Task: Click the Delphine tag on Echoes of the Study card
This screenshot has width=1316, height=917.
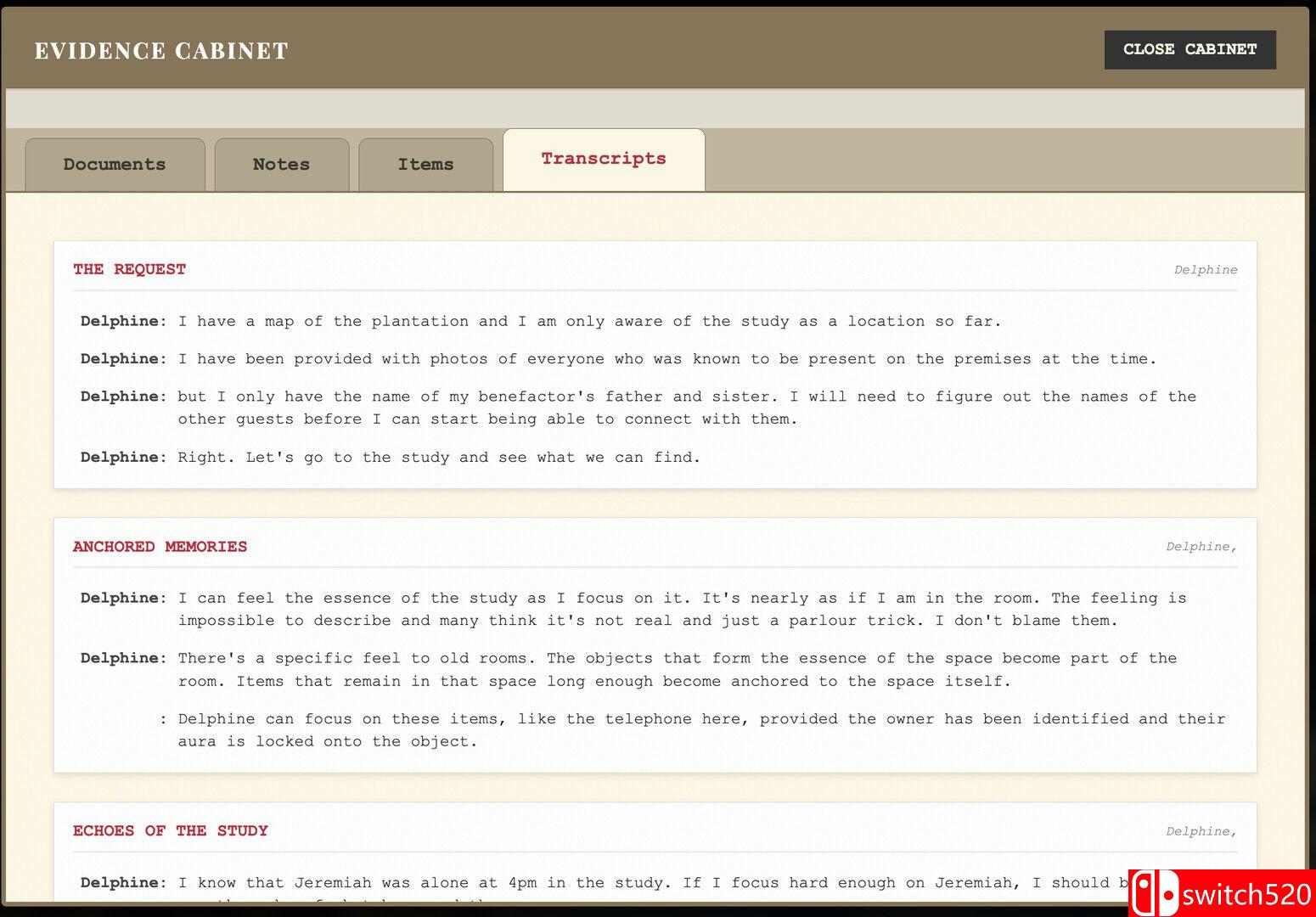Action: [x=1201, y=831]
